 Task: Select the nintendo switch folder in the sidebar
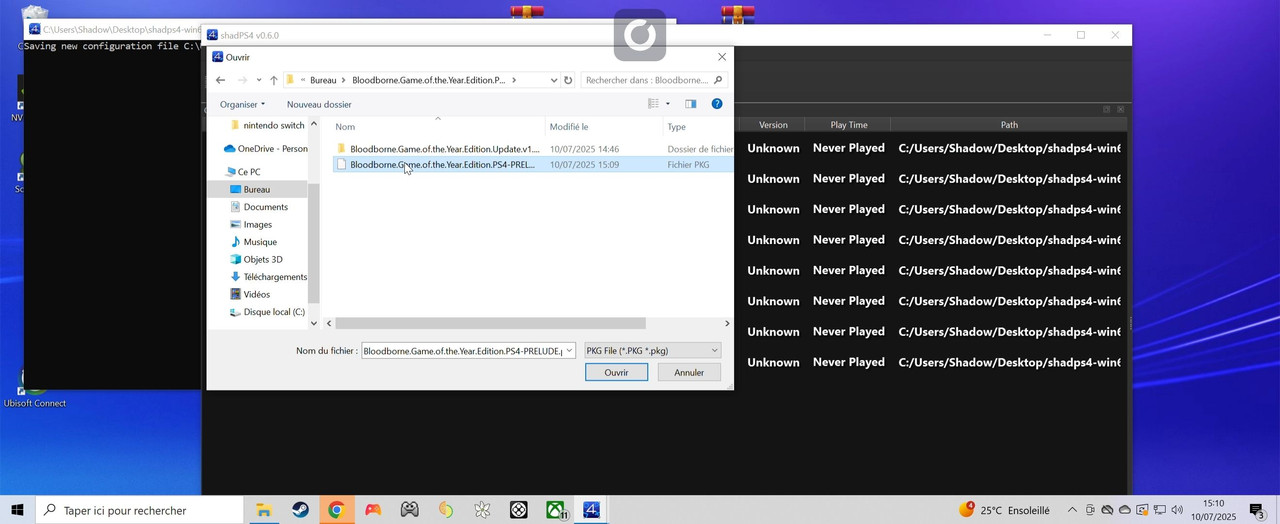[x=267, y=125]
